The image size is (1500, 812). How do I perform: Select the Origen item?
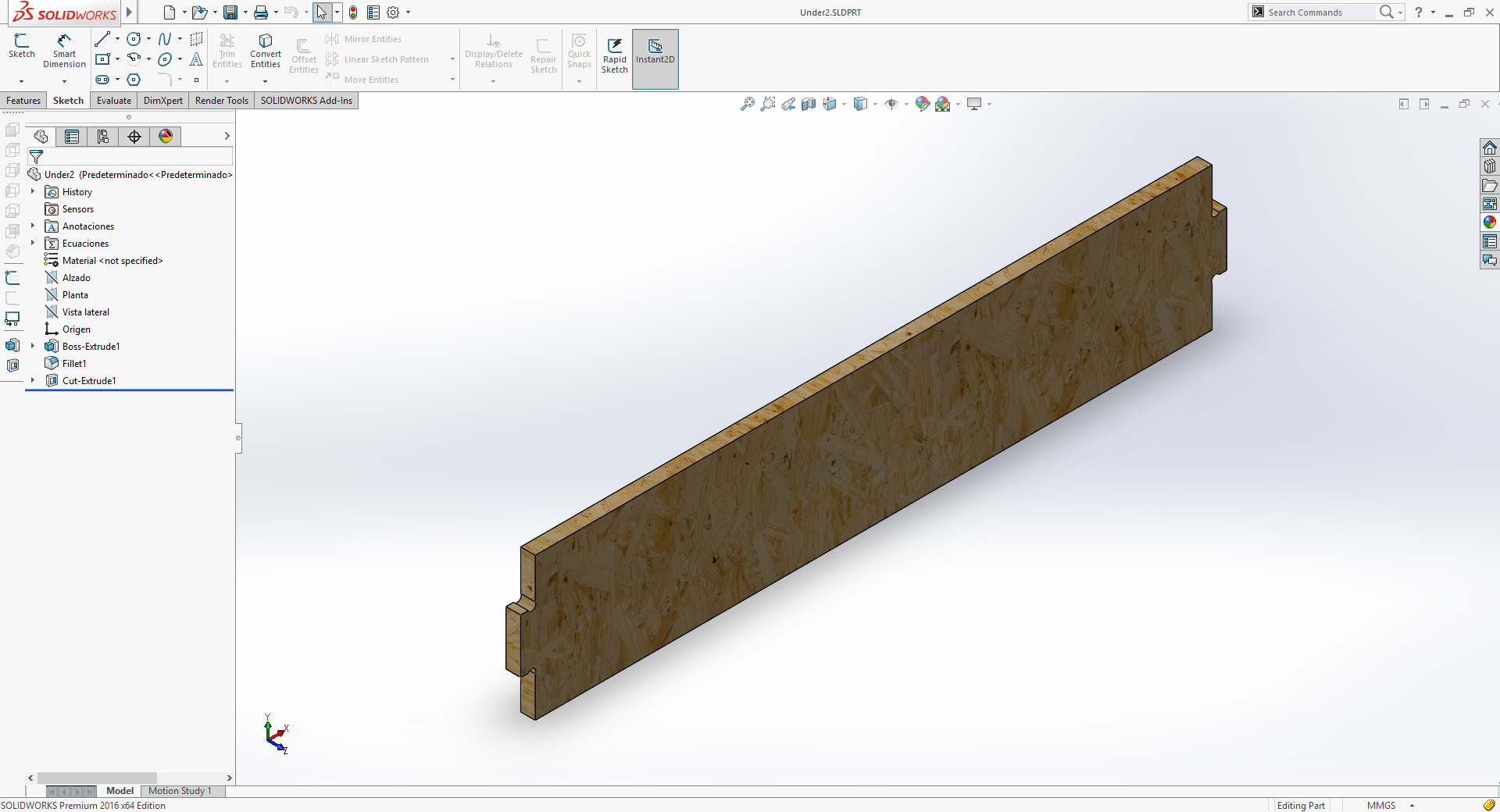pos(77,329)
